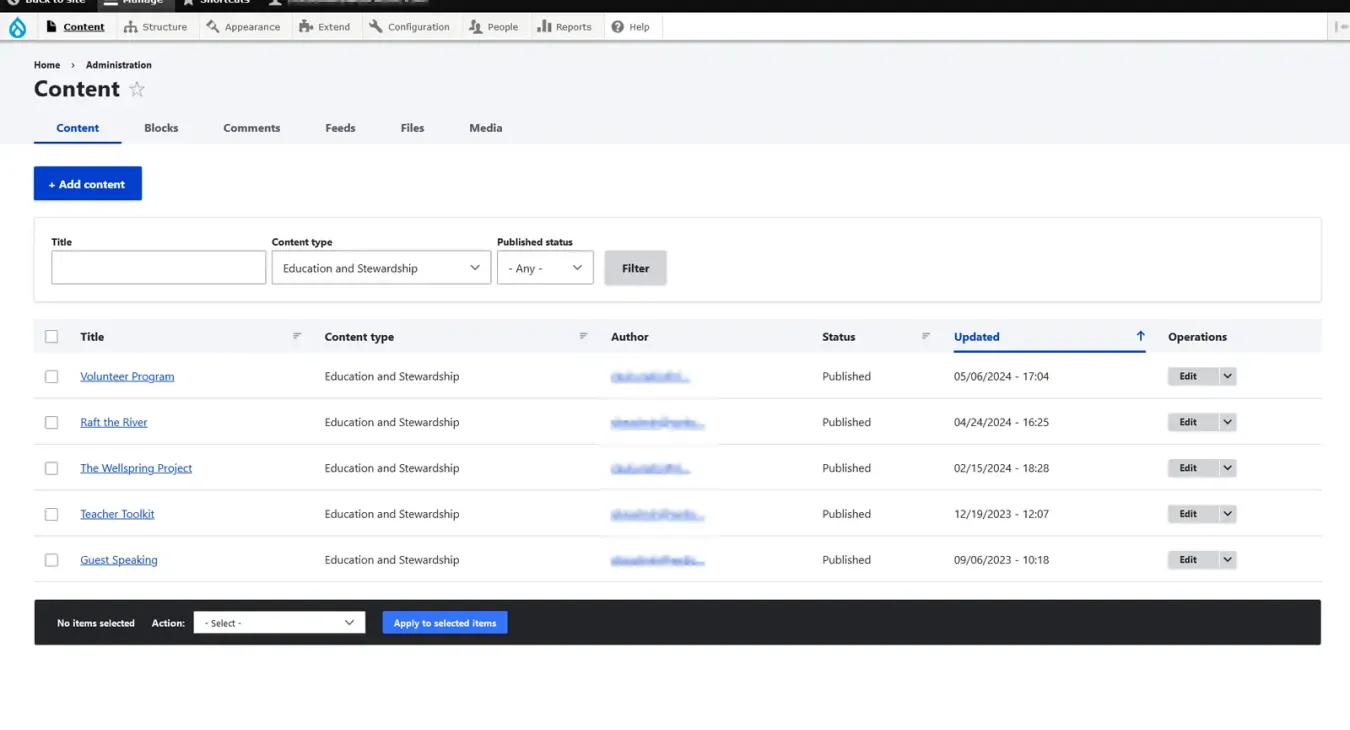Switch to the Blocks tab
This screenshot has width=1350, height=730.
tap(161, 128)
